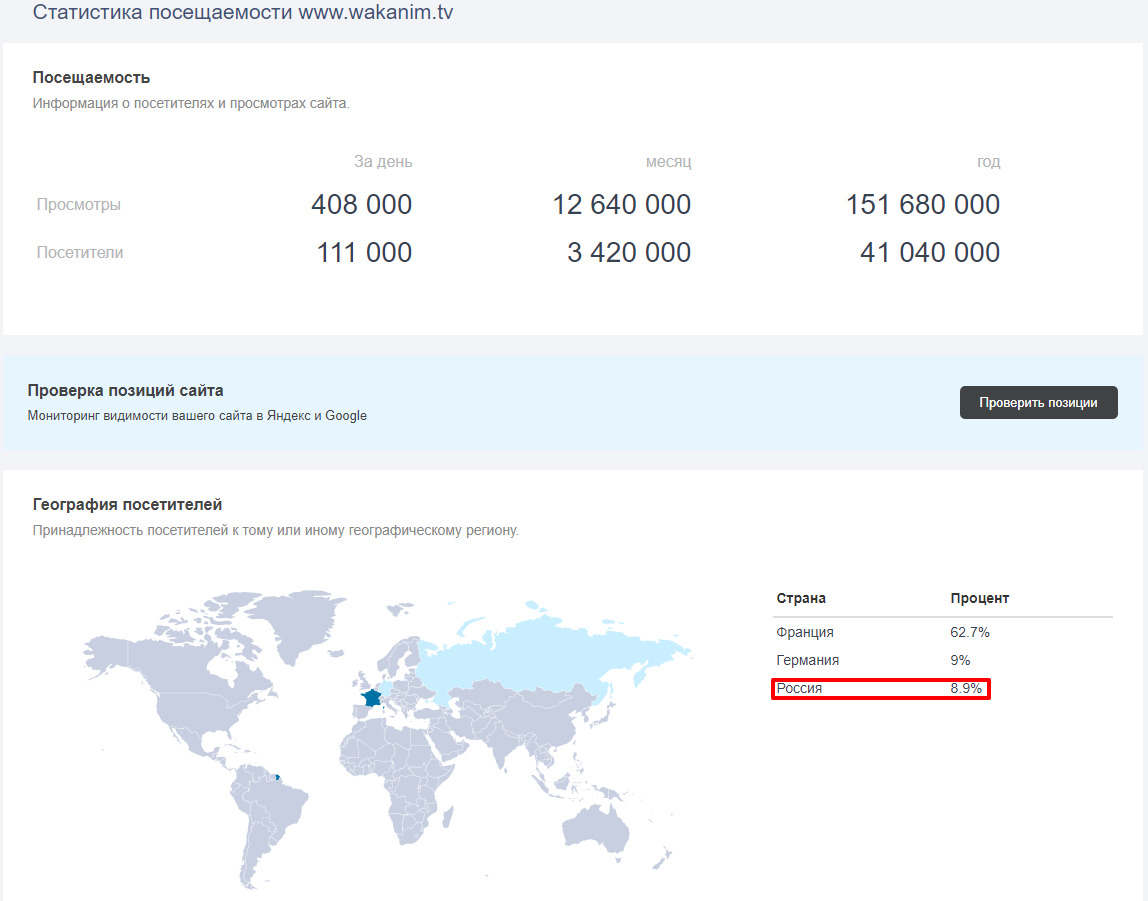Click the daily views value 408 000

coord(361,205)
